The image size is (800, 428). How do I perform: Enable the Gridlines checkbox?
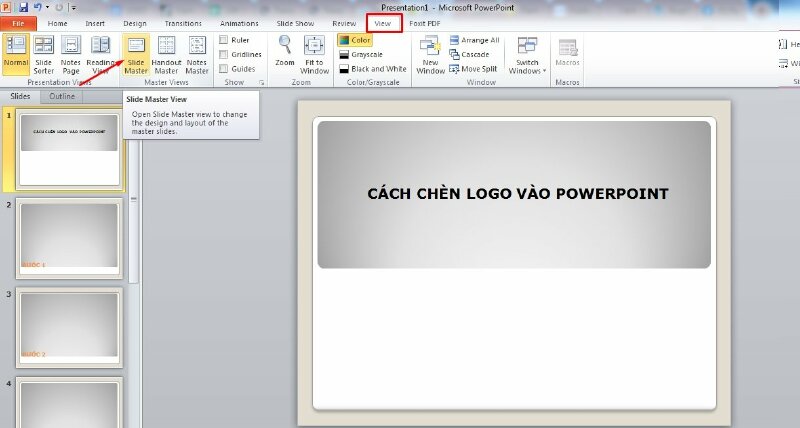(223, 54)
